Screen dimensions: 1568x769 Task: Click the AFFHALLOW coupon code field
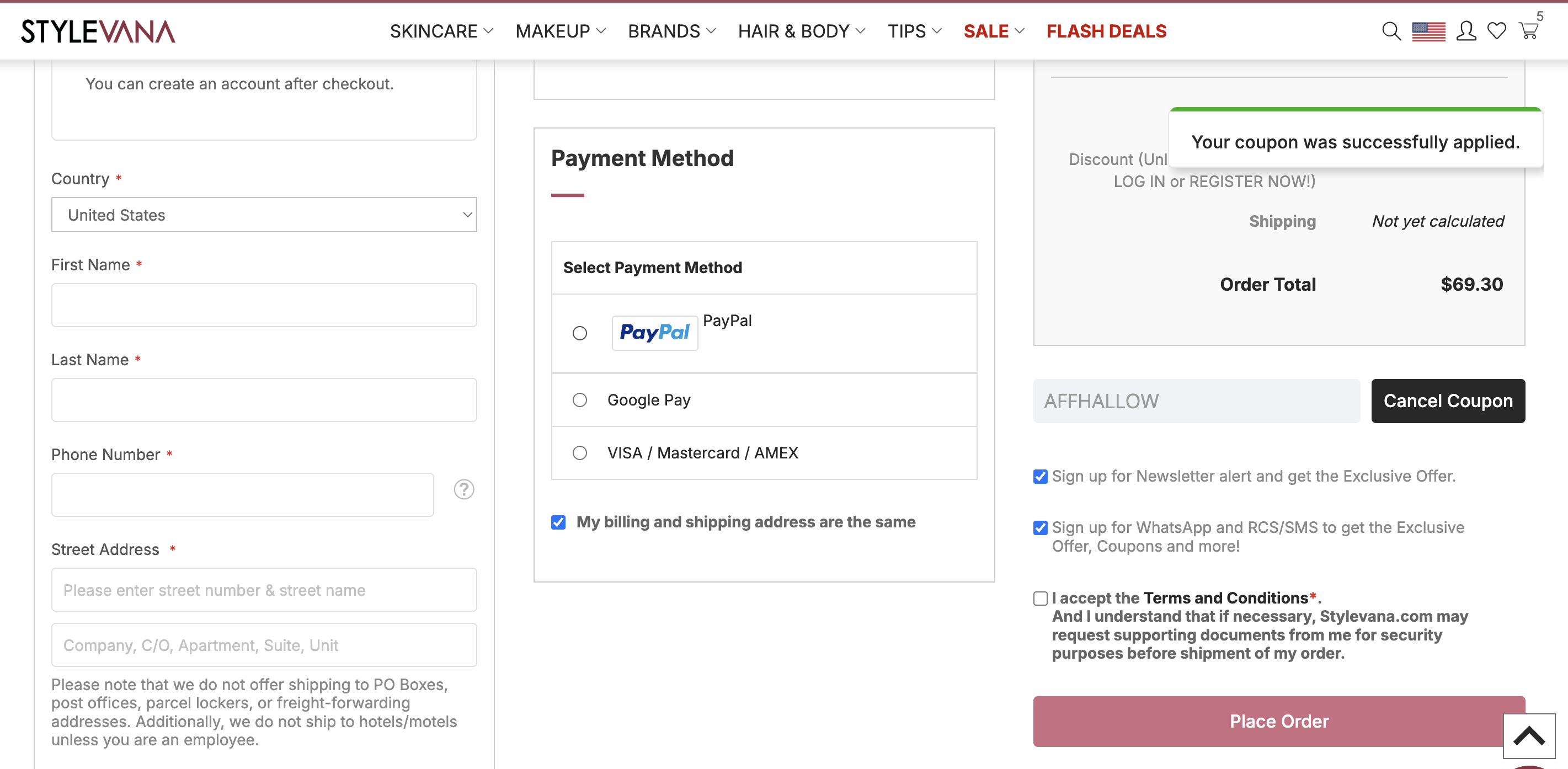point(1196,401)
